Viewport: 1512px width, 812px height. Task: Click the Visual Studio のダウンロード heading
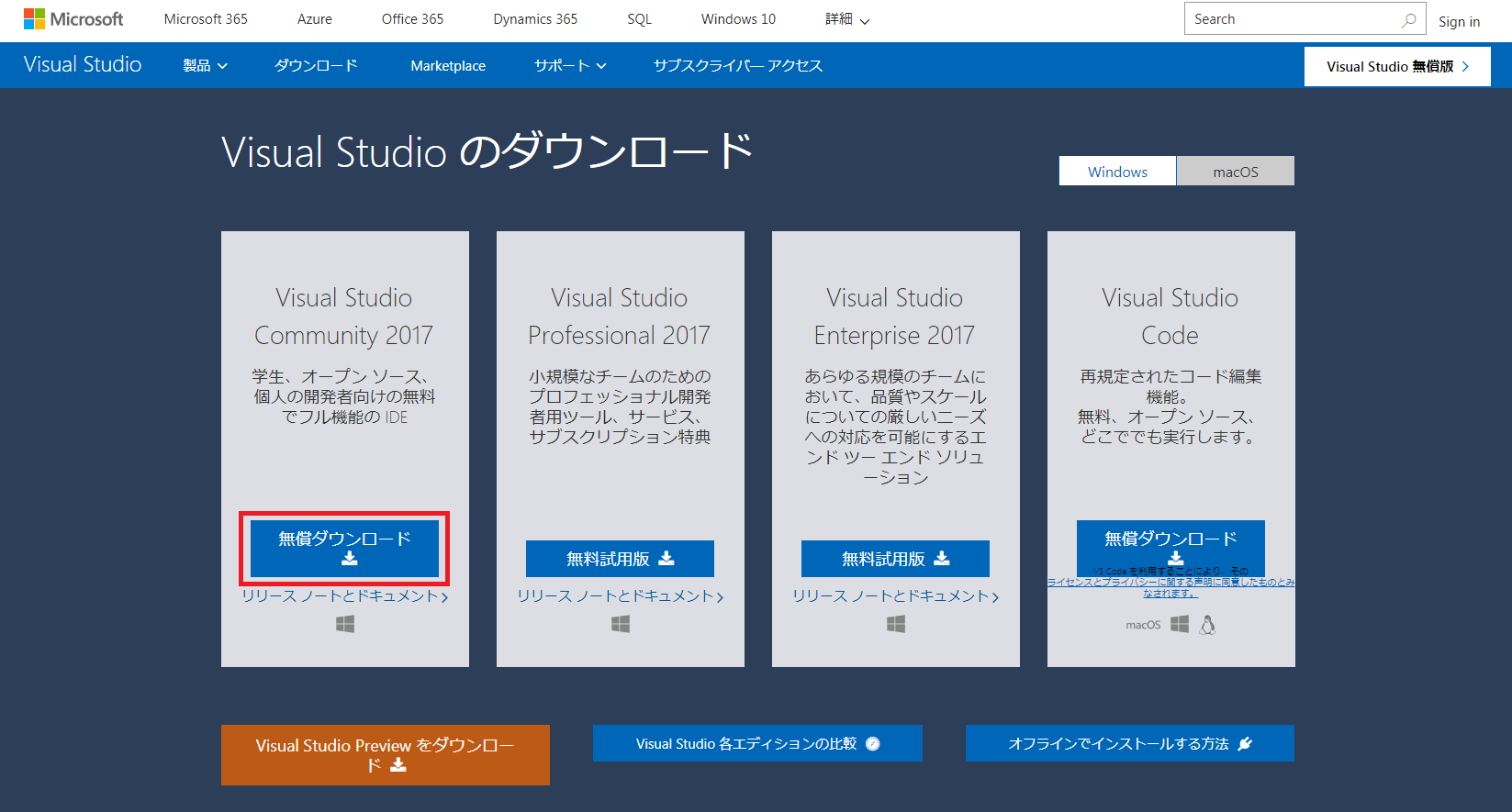click(x=487, y=151)
